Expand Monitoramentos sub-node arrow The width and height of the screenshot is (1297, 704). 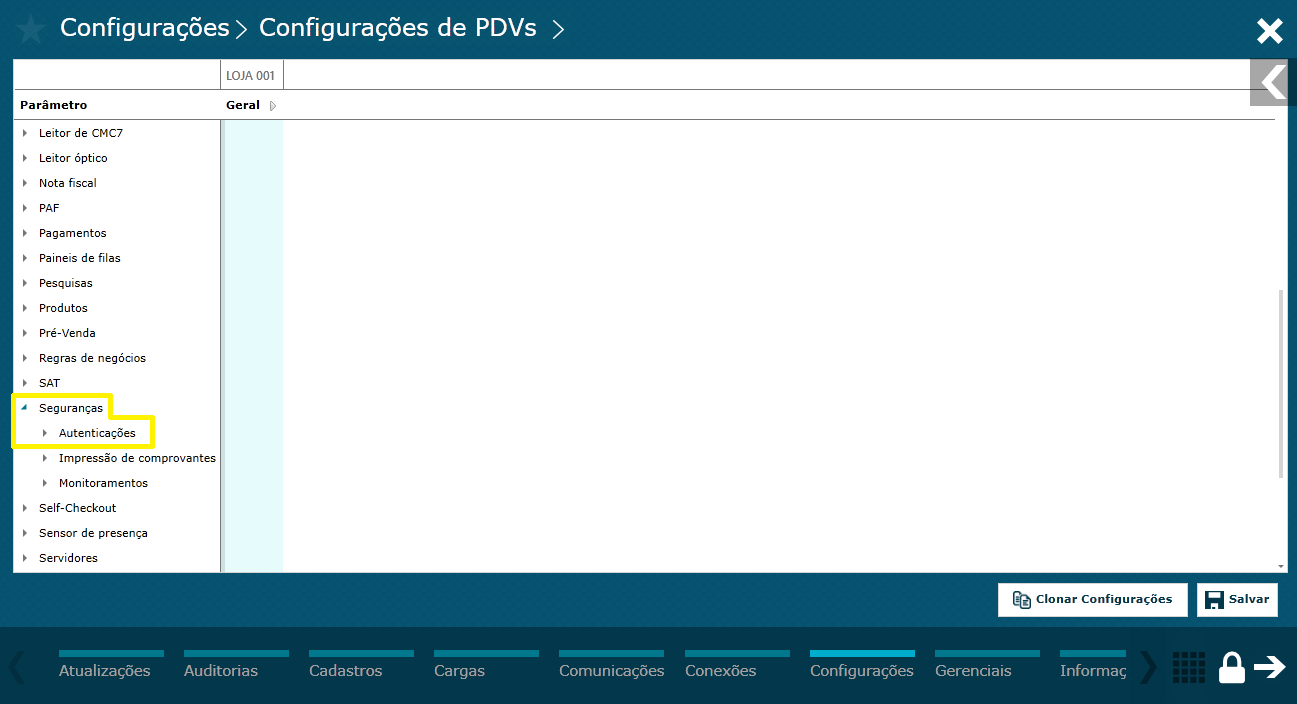click(x=45, y=483)
